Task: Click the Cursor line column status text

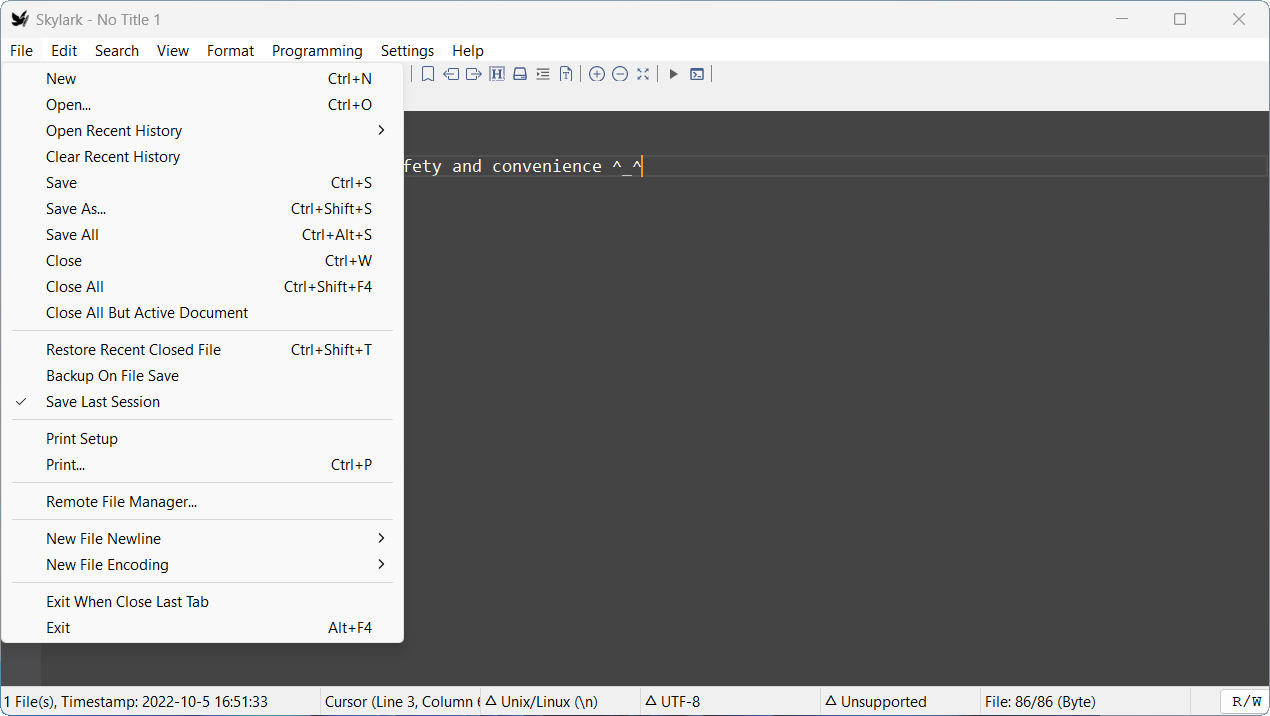Action: (x=402, y=702)
